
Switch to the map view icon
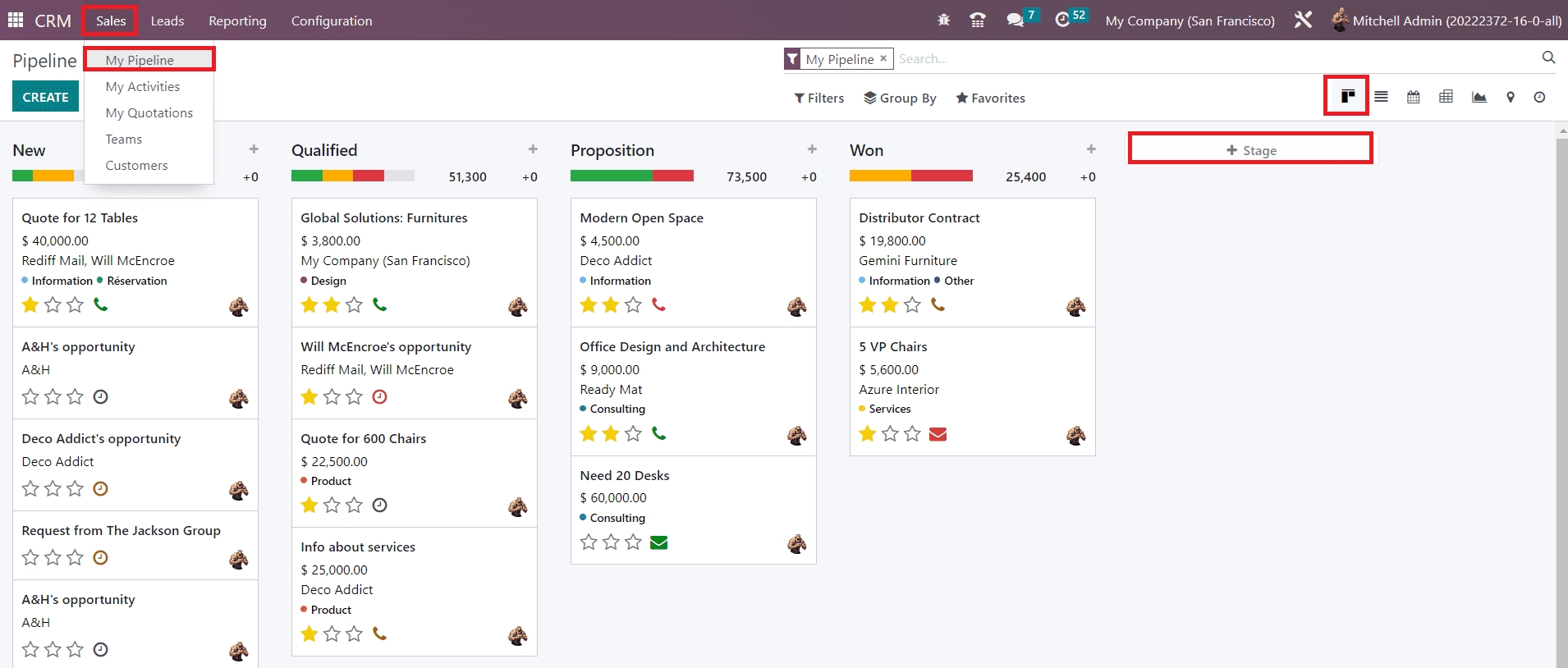coord(1510,97)
